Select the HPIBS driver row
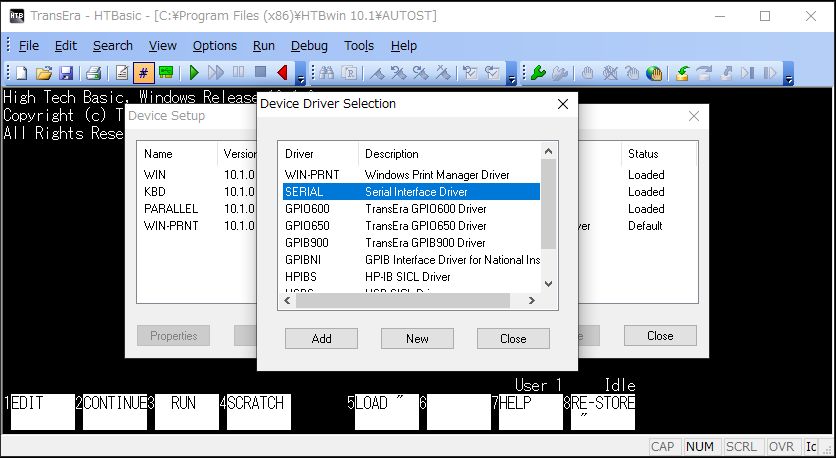The image size is (836, 458). coord(411,277)
